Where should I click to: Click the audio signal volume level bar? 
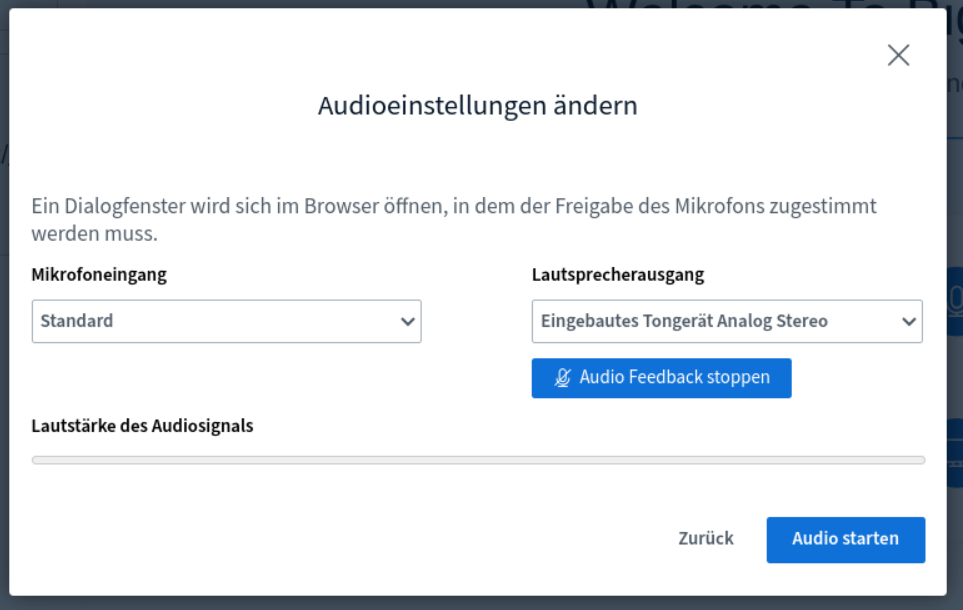pyautogui.click(x=478, y=460)
